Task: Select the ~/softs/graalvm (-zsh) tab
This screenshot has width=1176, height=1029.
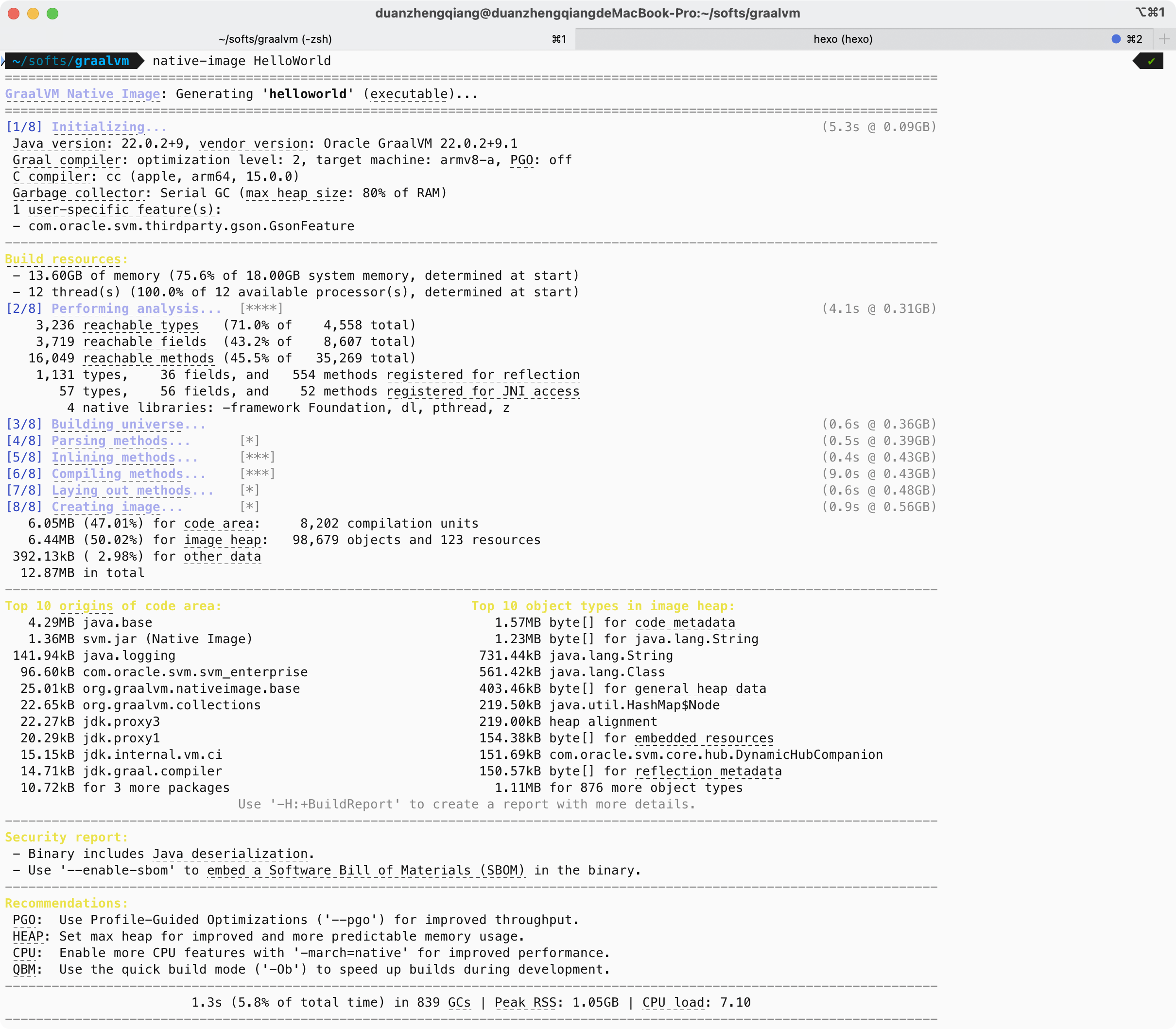Action: [275, 39]
